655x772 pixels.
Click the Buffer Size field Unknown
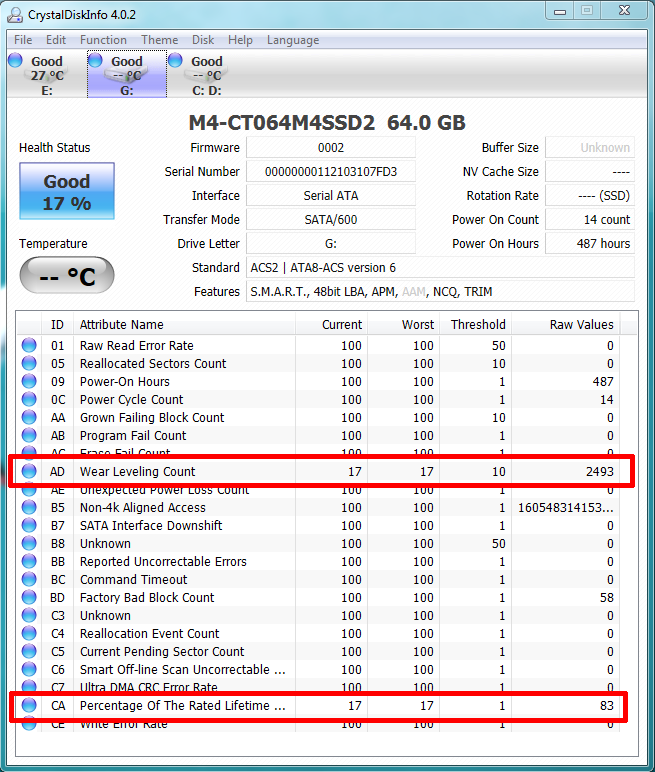point(590,148)
